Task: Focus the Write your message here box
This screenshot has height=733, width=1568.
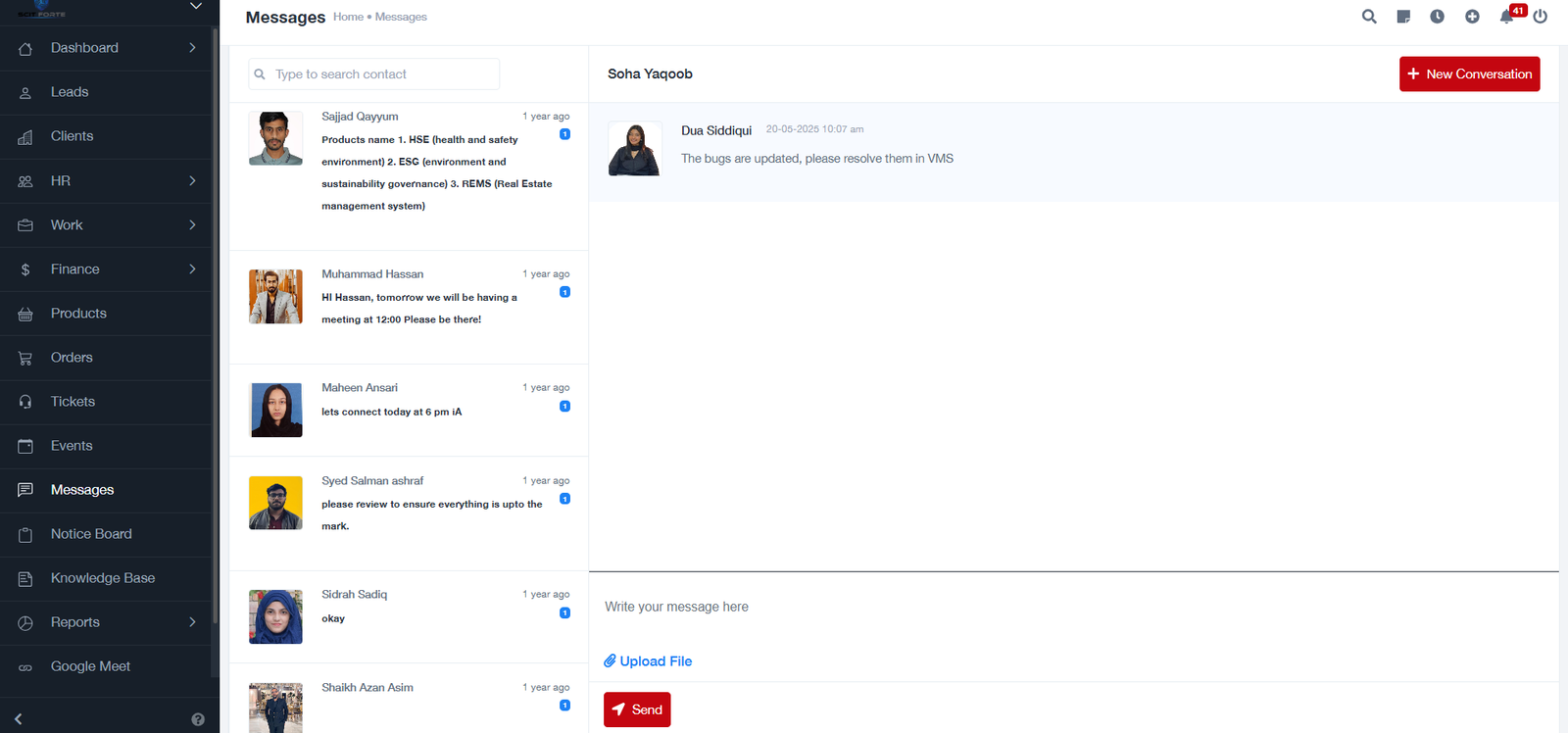Action: tap(1073, 608)
